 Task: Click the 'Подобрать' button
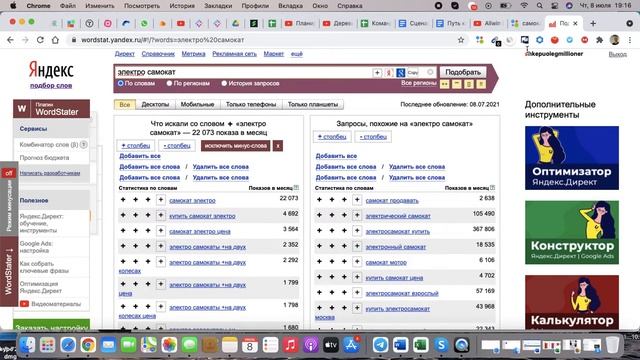tap(463, 72)
